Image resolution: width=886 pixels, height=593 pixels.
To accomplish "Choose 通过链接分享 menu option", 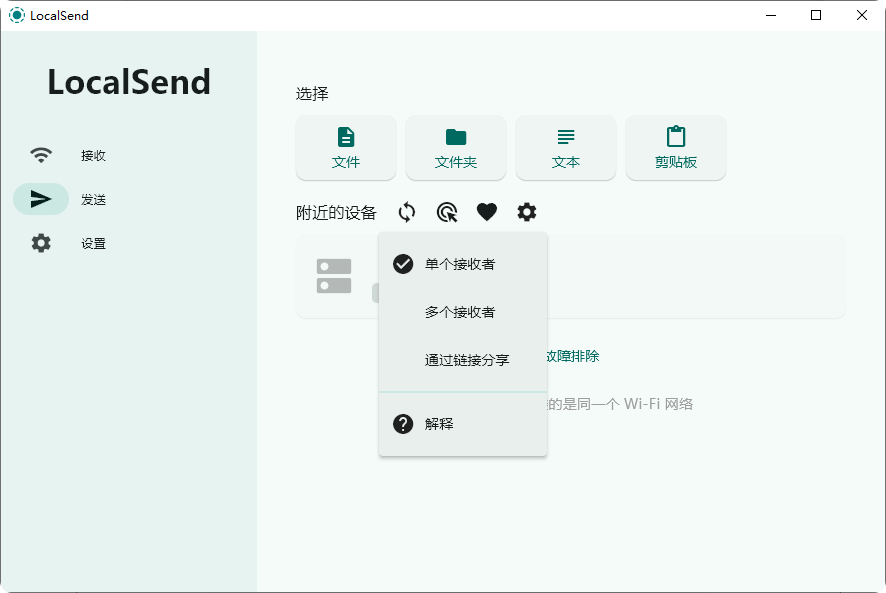I will coord(463,360).
